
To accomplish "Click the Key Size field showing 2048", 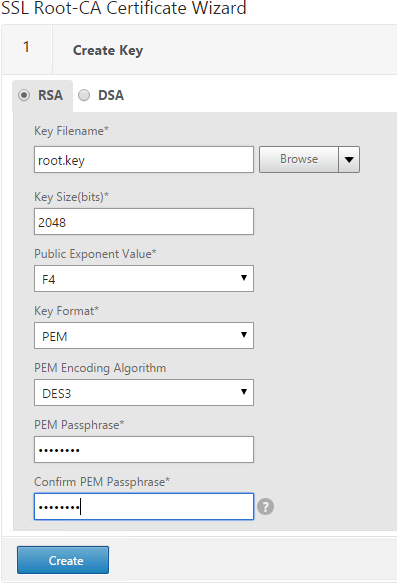I will 144,222.
